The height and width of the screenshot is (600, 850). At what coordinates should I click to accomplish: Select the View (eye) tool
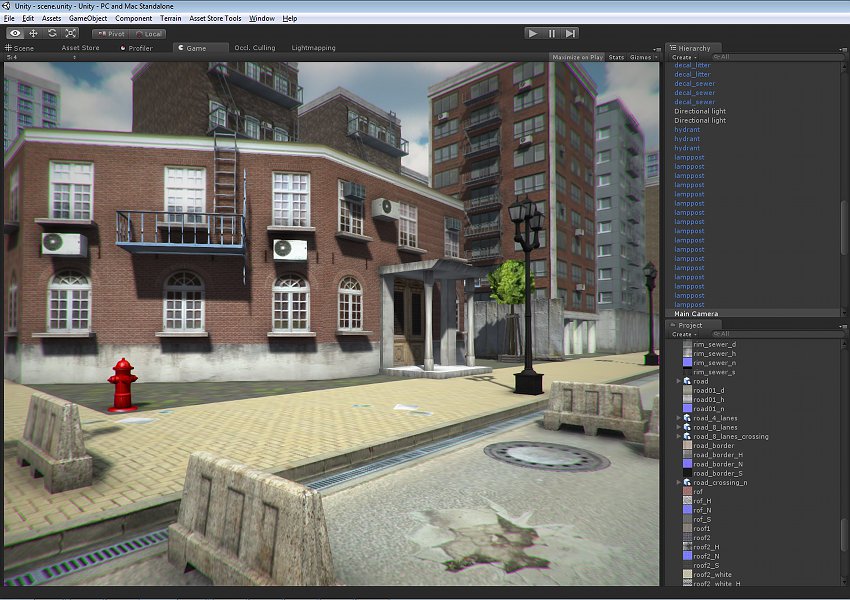point(15,34)
